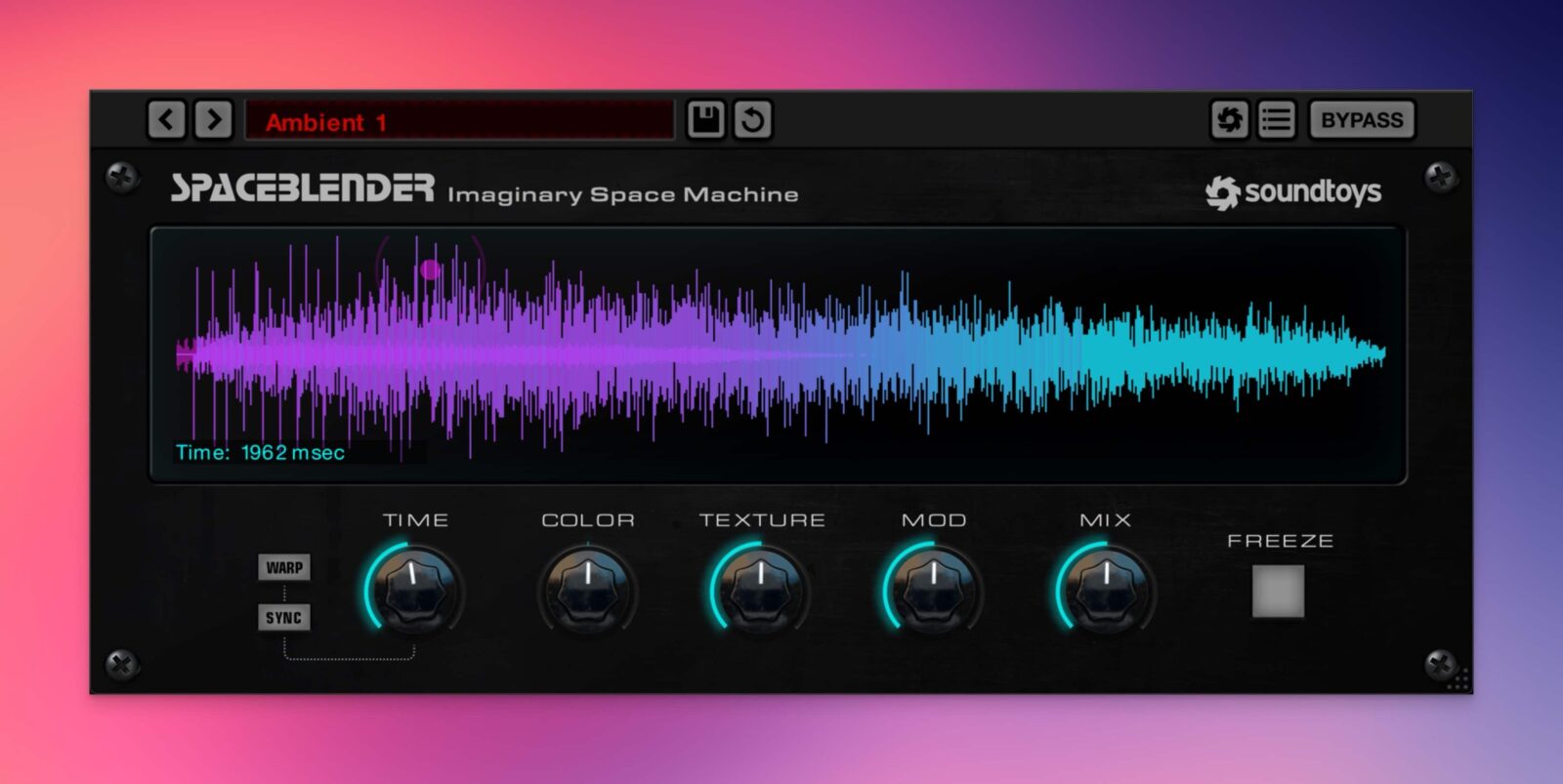Click the MOD knob
1563x784 pixels.
point(933,589)
